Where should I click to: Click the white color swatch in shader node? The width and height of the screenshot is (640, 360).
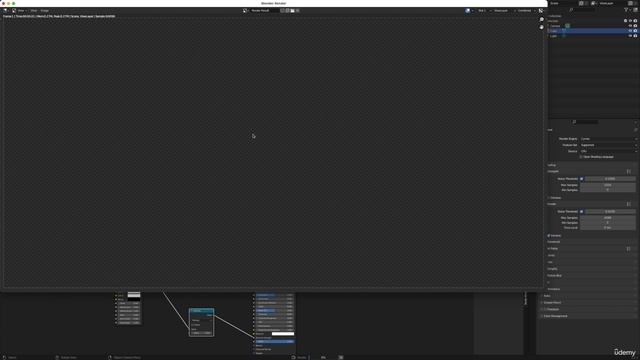tap(283, 334)
